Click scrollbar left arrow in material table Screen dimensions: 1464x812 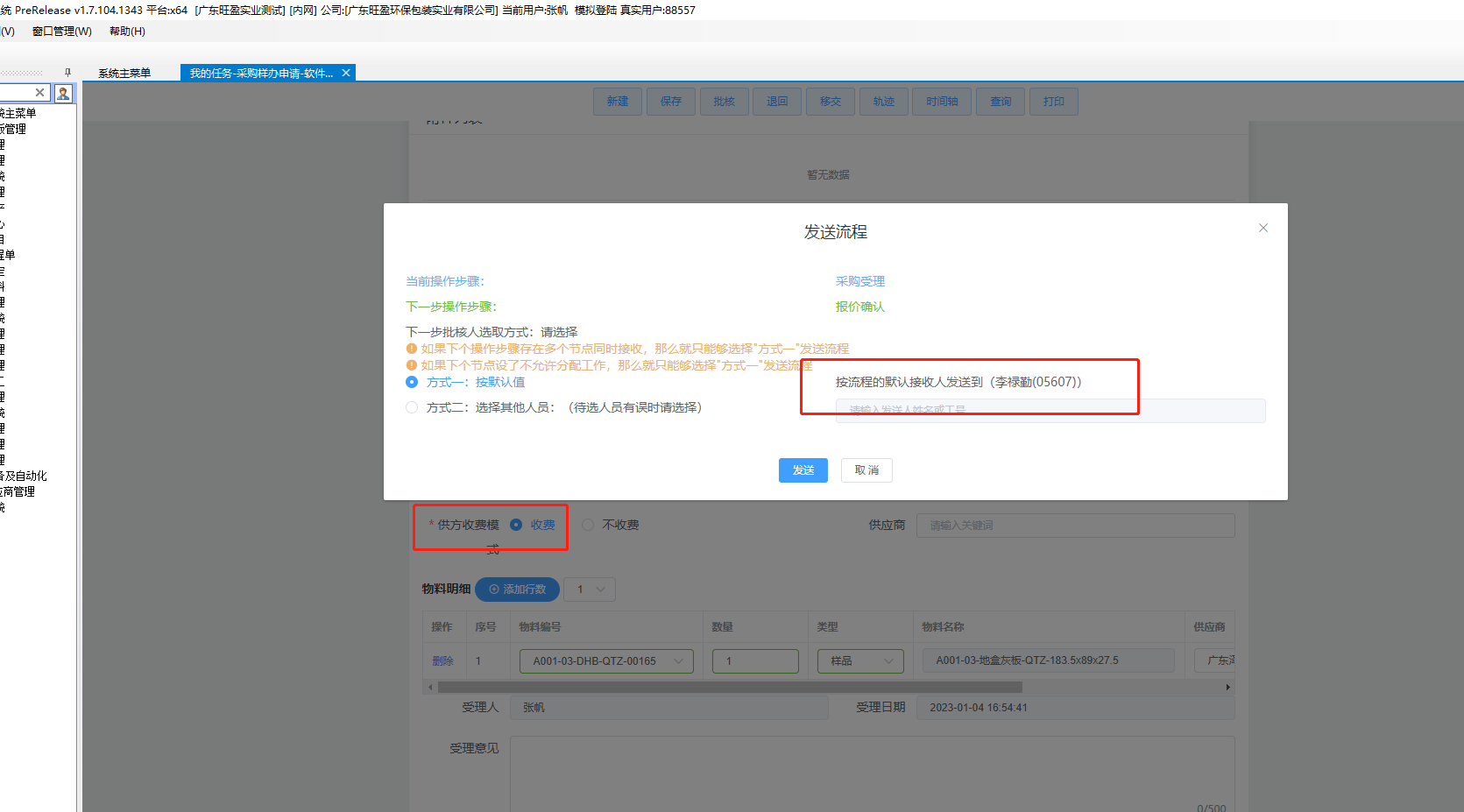click(x=429, y=687)
